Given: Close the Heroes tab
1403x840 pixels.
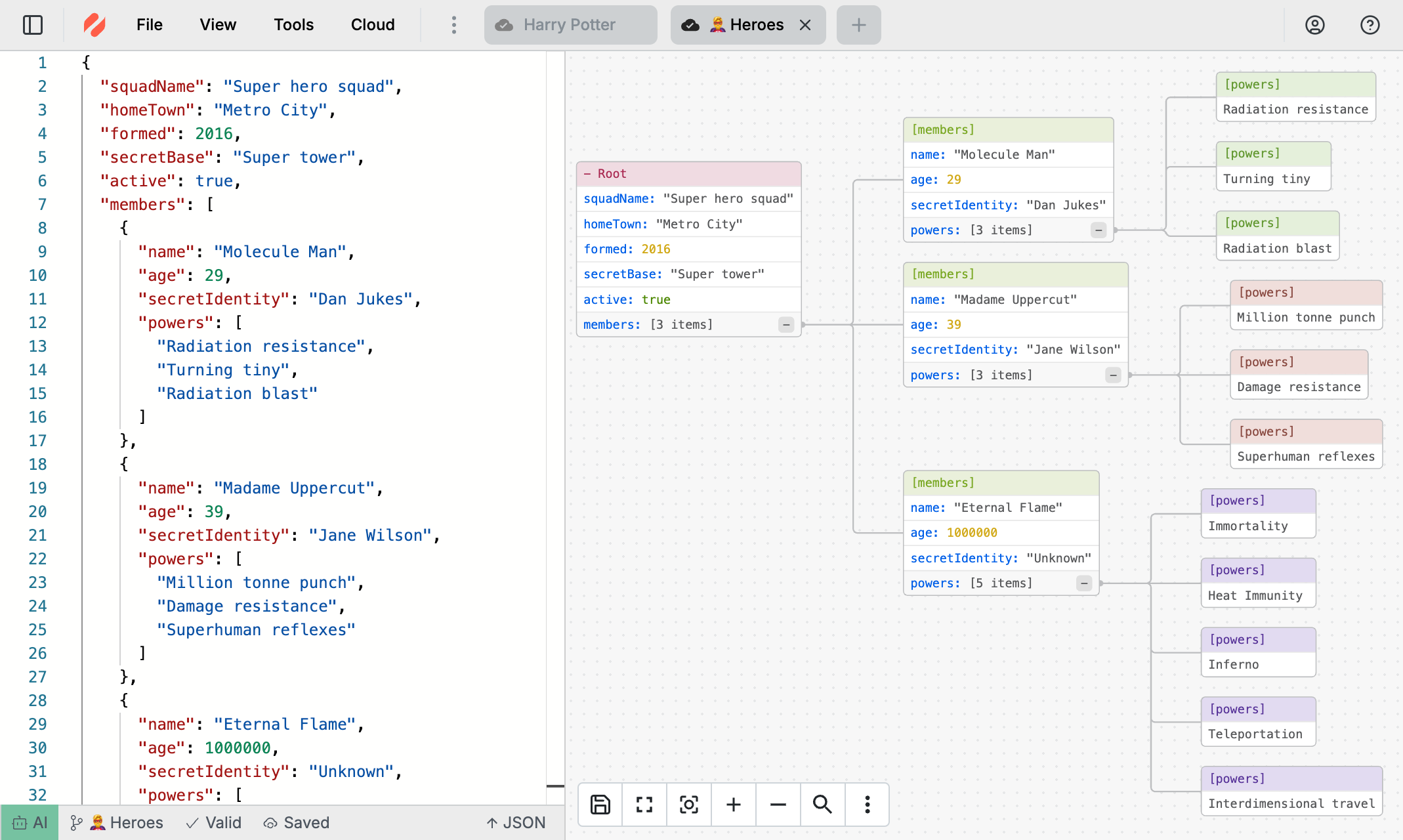Looking at the screenshot, I should (x=805, y=25).
